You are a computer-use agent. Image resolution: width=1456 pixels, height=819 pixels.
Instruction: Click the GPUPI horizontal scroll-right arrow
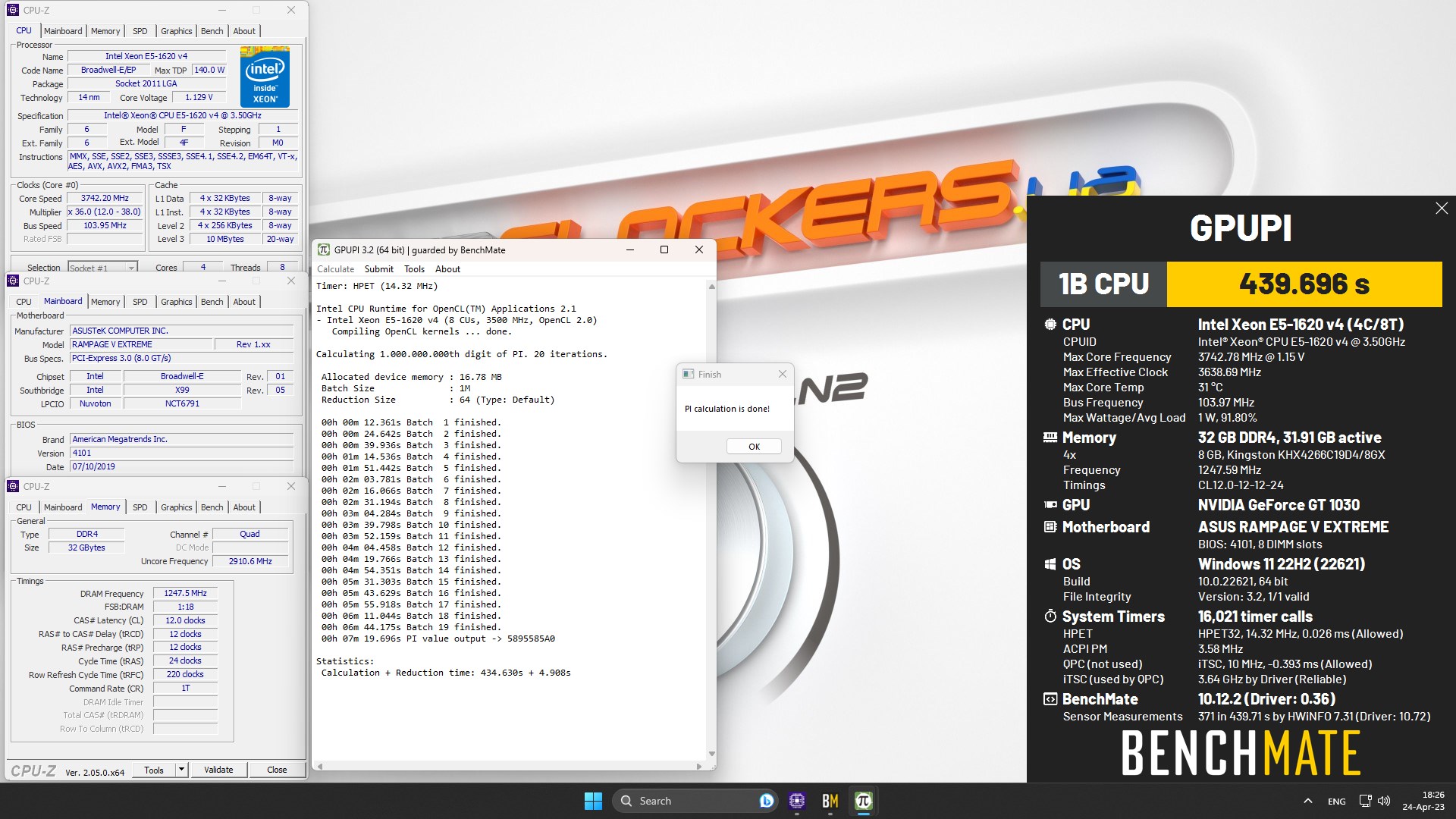pyautogui.click(x=698, y=766)
